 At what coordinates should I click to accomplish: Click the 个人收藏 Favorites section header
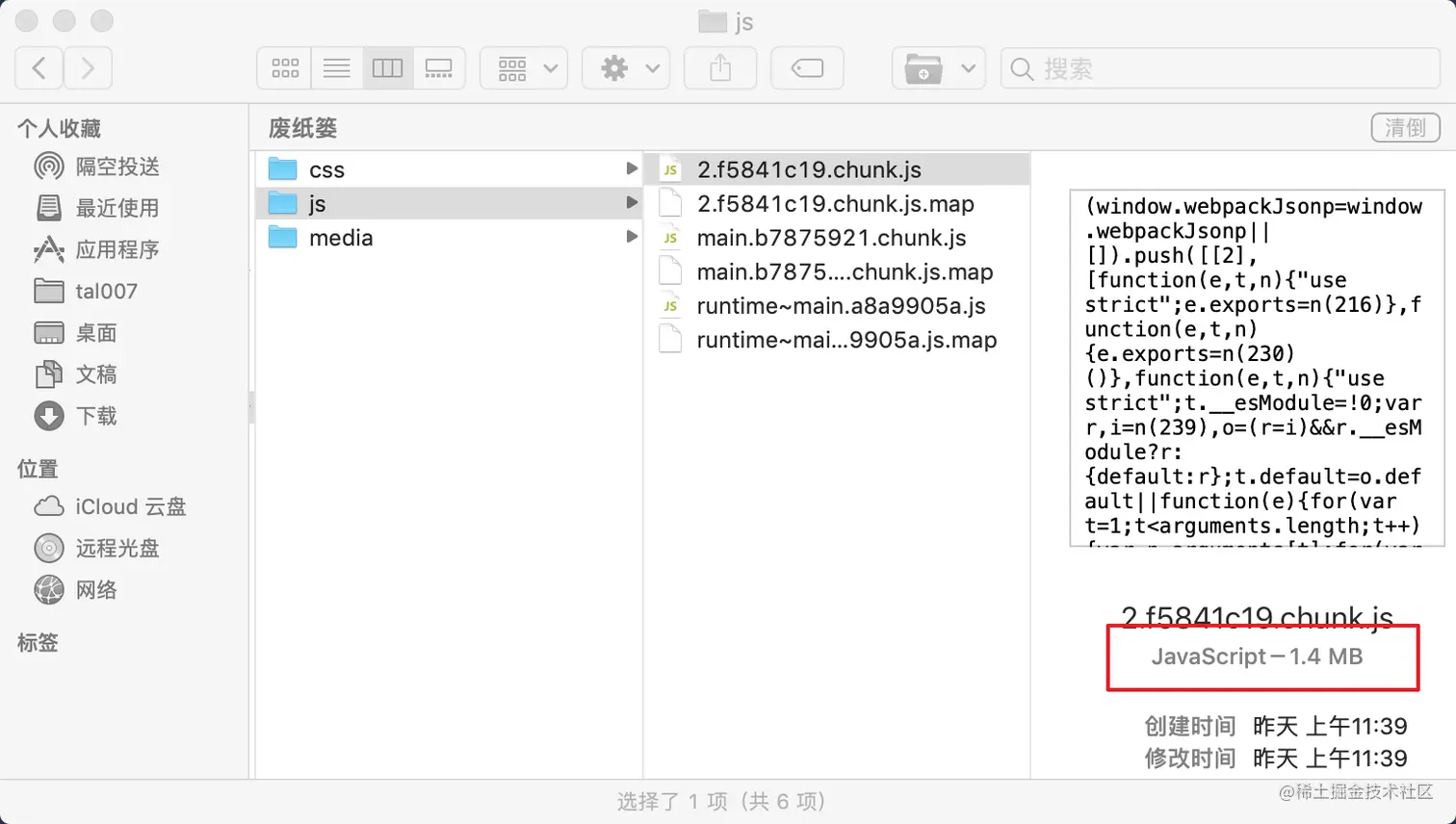[59, 128]
